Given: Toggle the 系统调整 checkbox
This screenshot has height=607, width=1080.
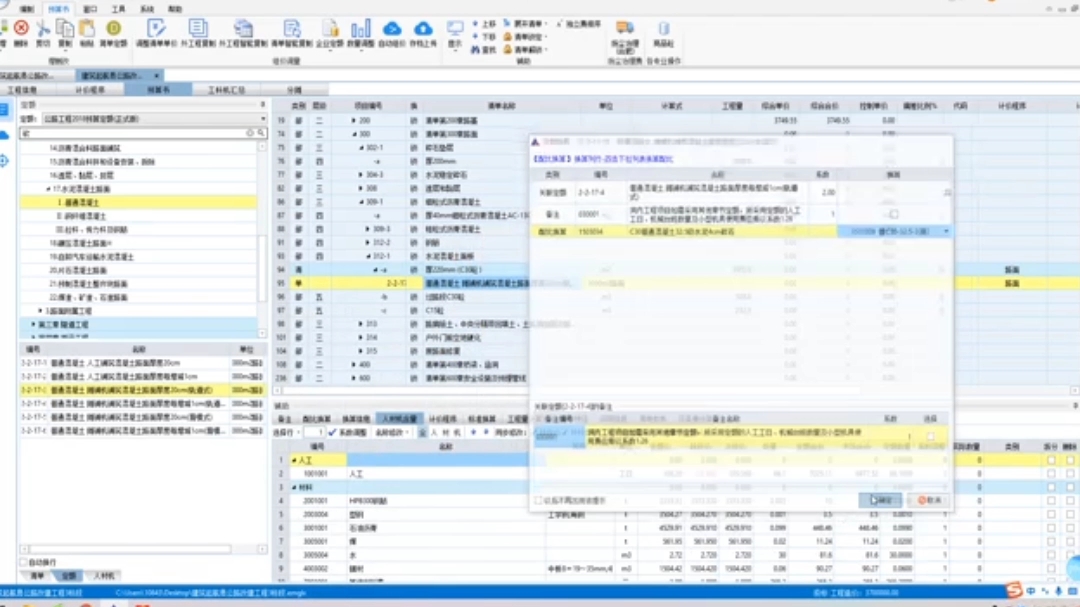Looking at the screenshot, I should pyautogui.click(x=332, y=431).
